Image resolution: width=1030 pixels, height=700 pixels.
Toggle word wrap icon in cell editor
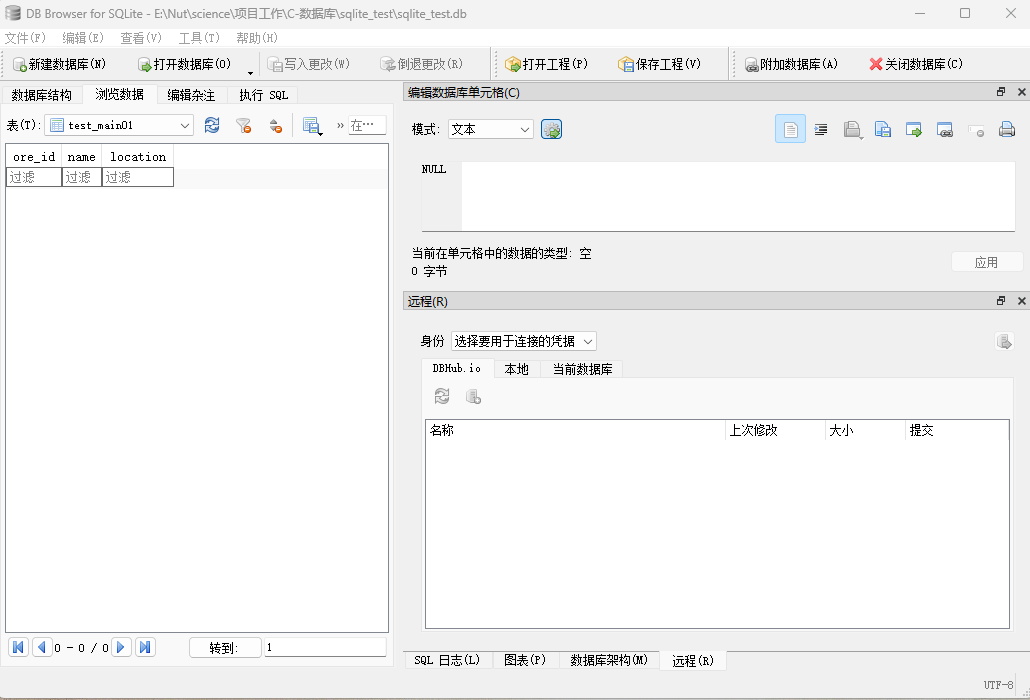(x=821, y=129)
